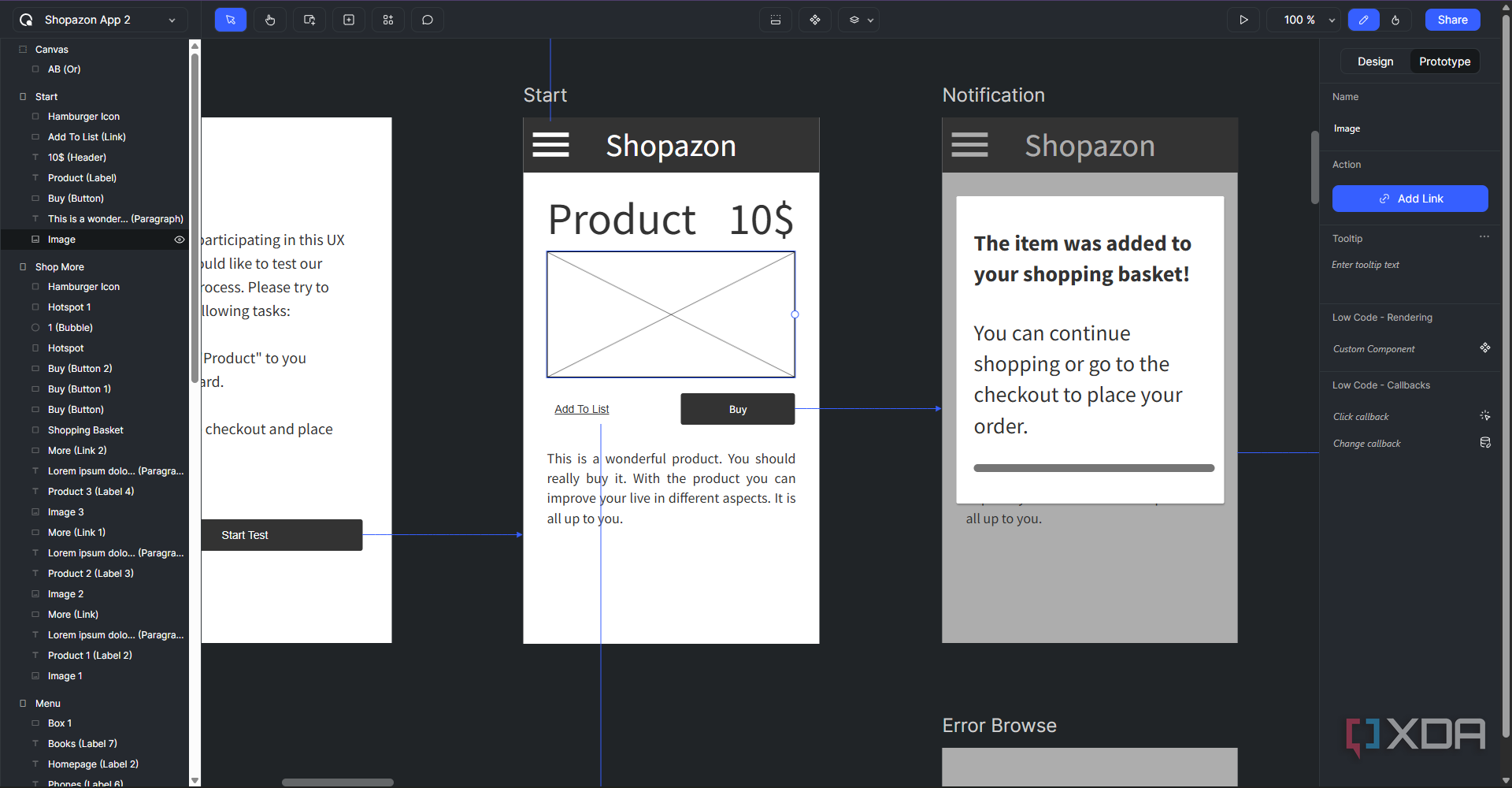
Task: Switch to the heatmap flame mode
Action: coord(1395,20)
